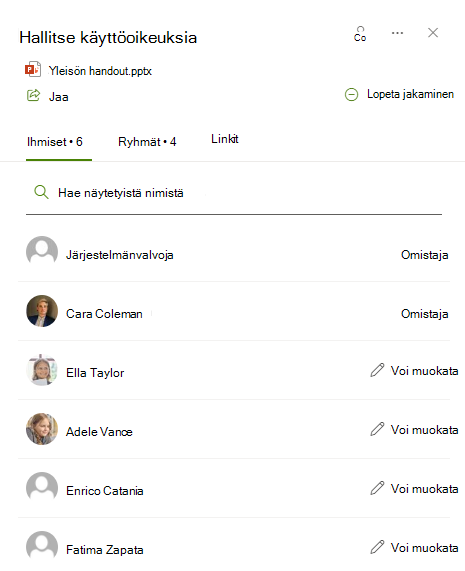The image size is (465, 571).
Task: Close the Hallitse käyttöoikeuksia panel
Action: pos(433,33)
